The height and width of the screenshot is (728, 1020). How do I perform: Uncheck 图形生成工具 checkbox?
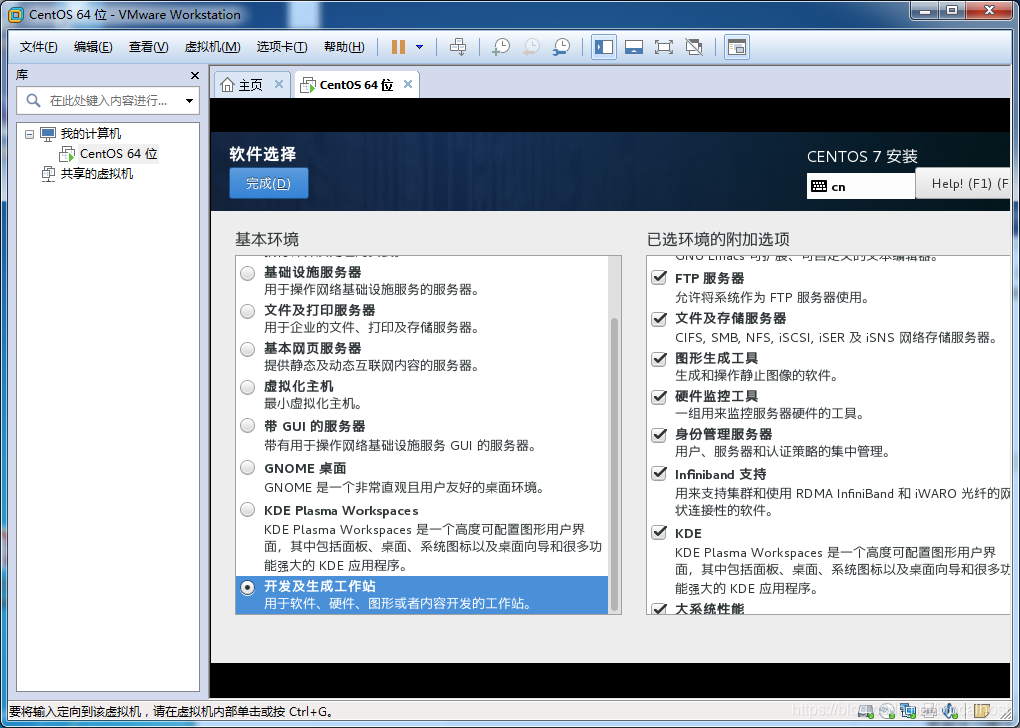[x=659, y=358]
